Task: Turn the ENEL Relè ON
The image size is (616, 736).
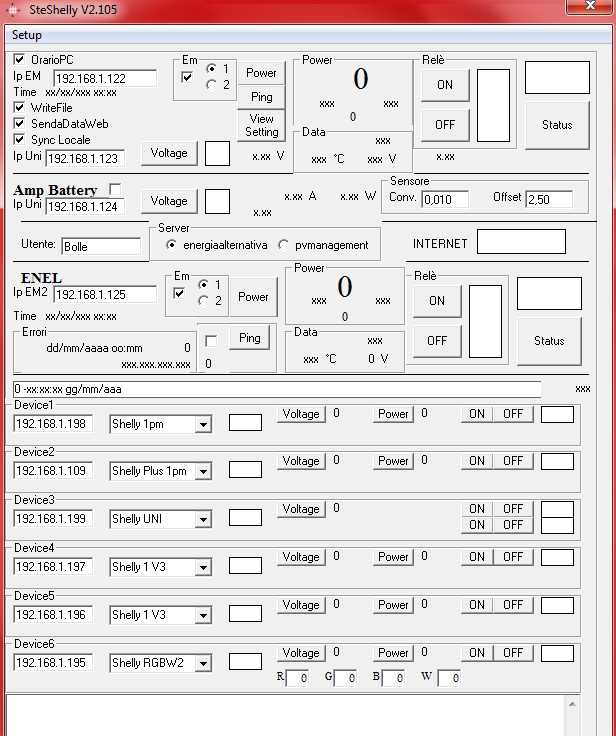Action: [x=437, y=300]
